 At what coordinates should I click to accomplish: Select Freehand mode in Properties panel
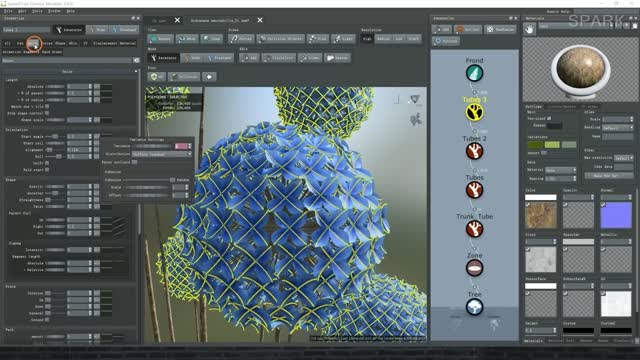(124, 30)
